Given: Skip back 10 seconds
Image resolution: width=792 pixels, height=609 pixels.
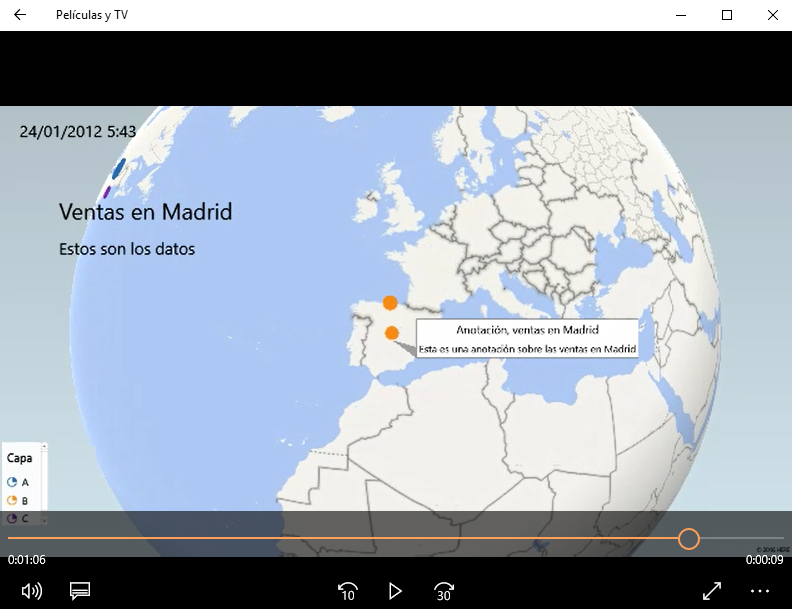Looking at the screenshot, I should point(347,590).
